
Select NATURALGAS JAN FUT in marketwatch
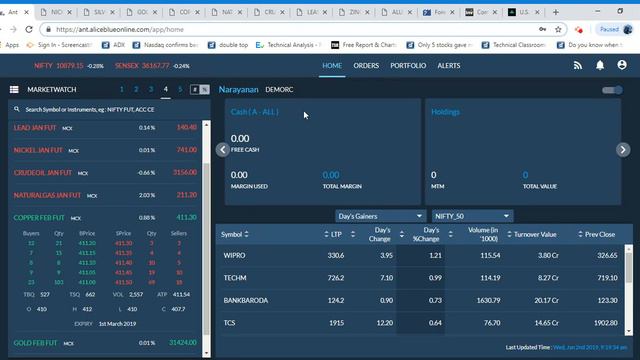[105, 195]
